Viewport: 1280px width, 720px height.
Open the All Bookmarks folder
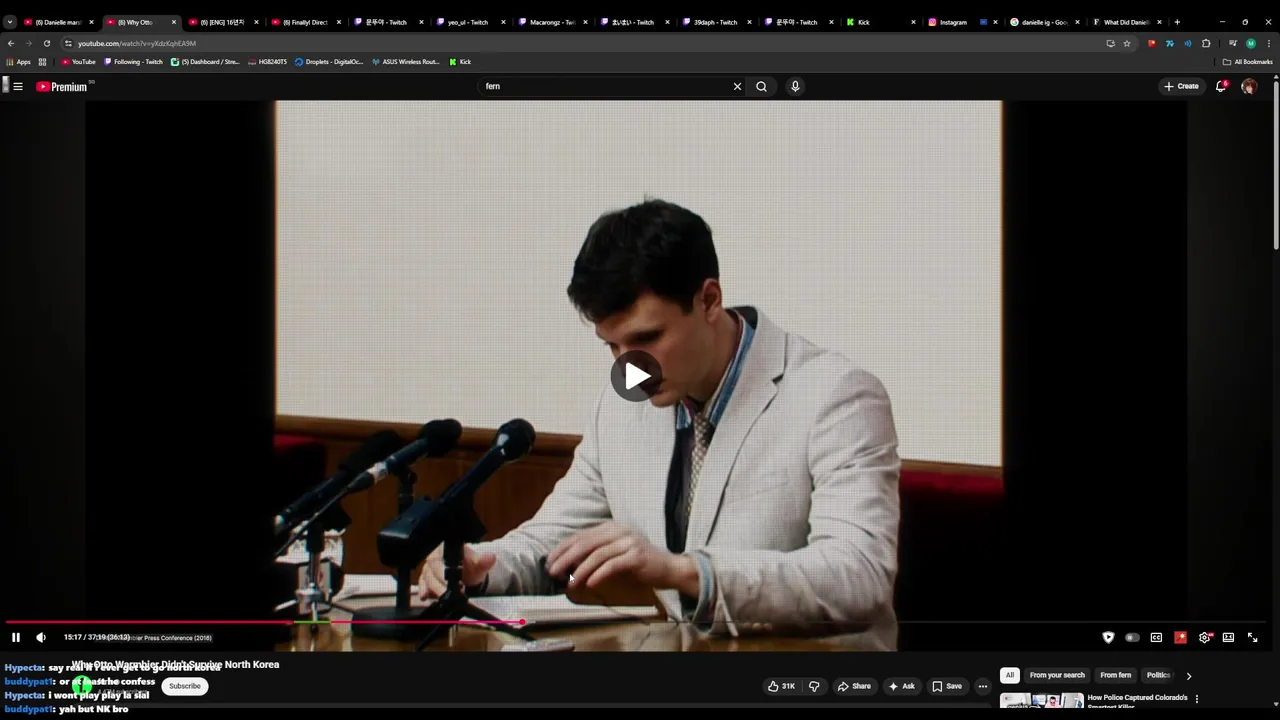click(1248, 62)
